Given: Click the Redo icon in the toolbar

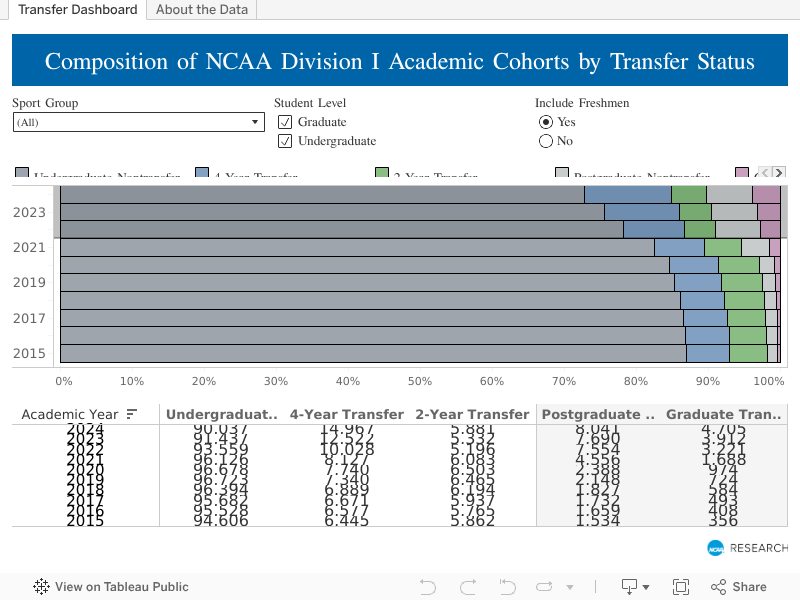Looking at the screenshot, I should (x=467, y=586).
